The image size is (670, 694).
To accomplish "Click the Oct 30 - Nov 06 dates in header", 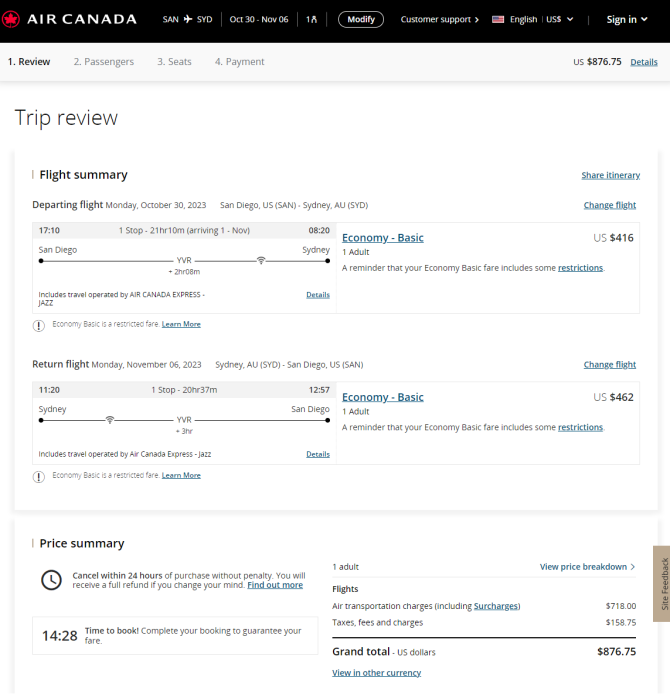I will pos(259,19).
